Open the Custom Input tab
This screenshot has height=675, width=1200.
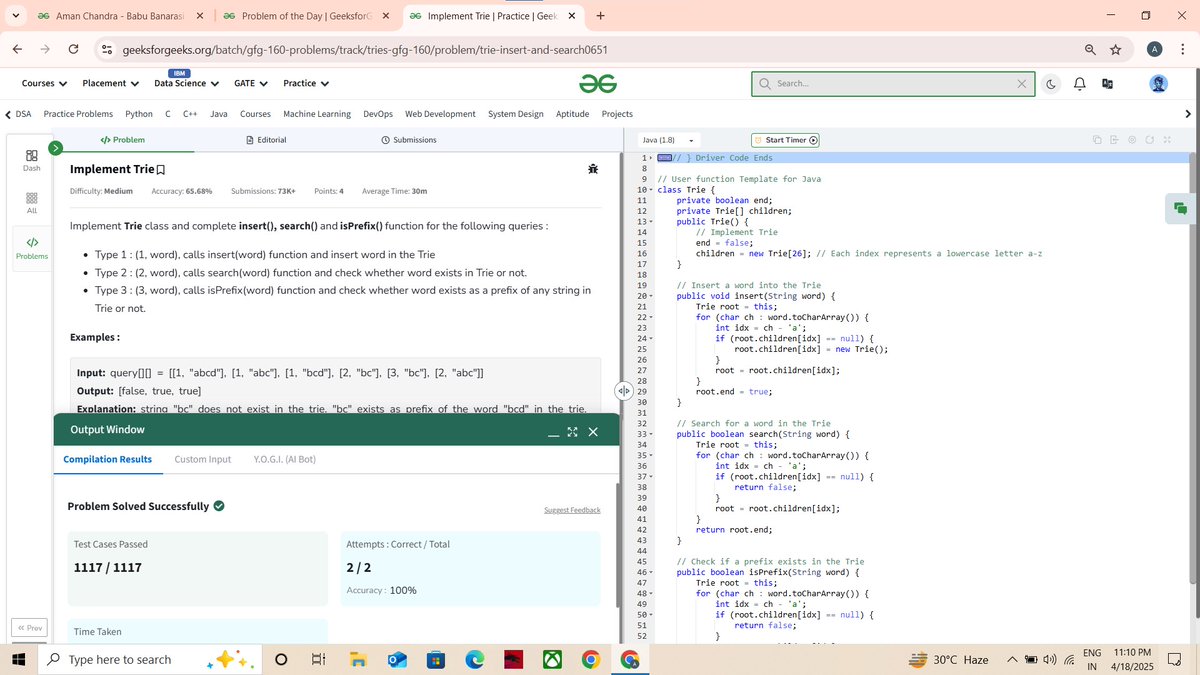pos(203,459)
